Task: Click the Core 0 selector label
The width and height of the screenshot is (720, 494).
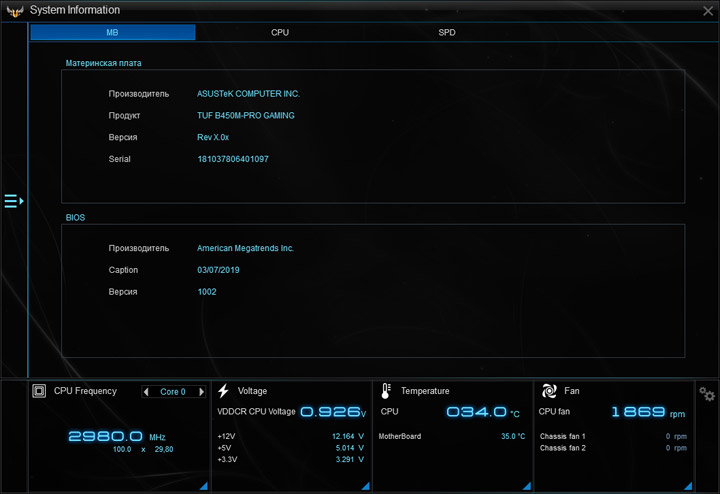Action: [x=173, y=392]
